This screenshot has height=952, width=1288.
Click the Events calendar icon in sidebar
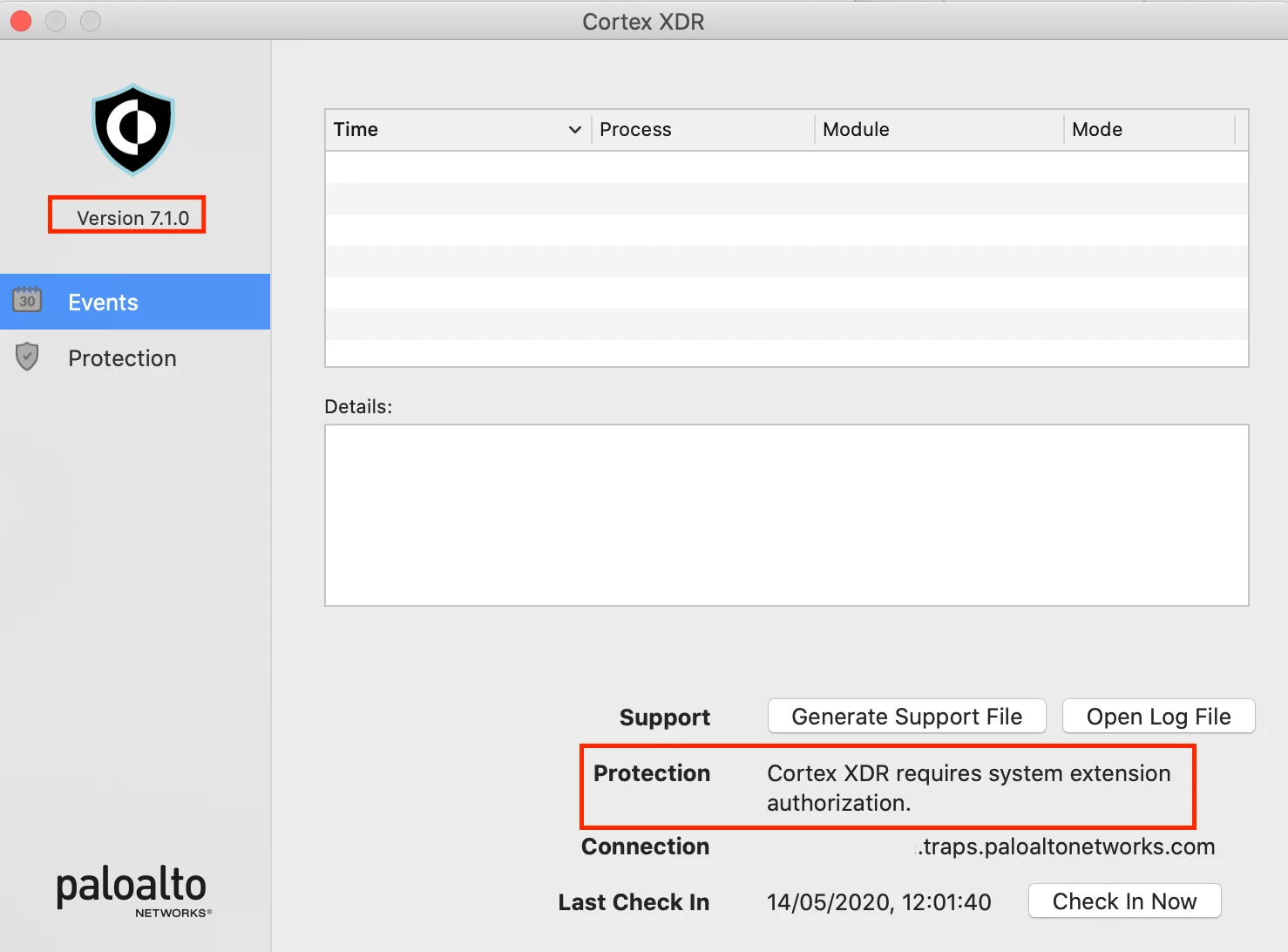[27, 300]
